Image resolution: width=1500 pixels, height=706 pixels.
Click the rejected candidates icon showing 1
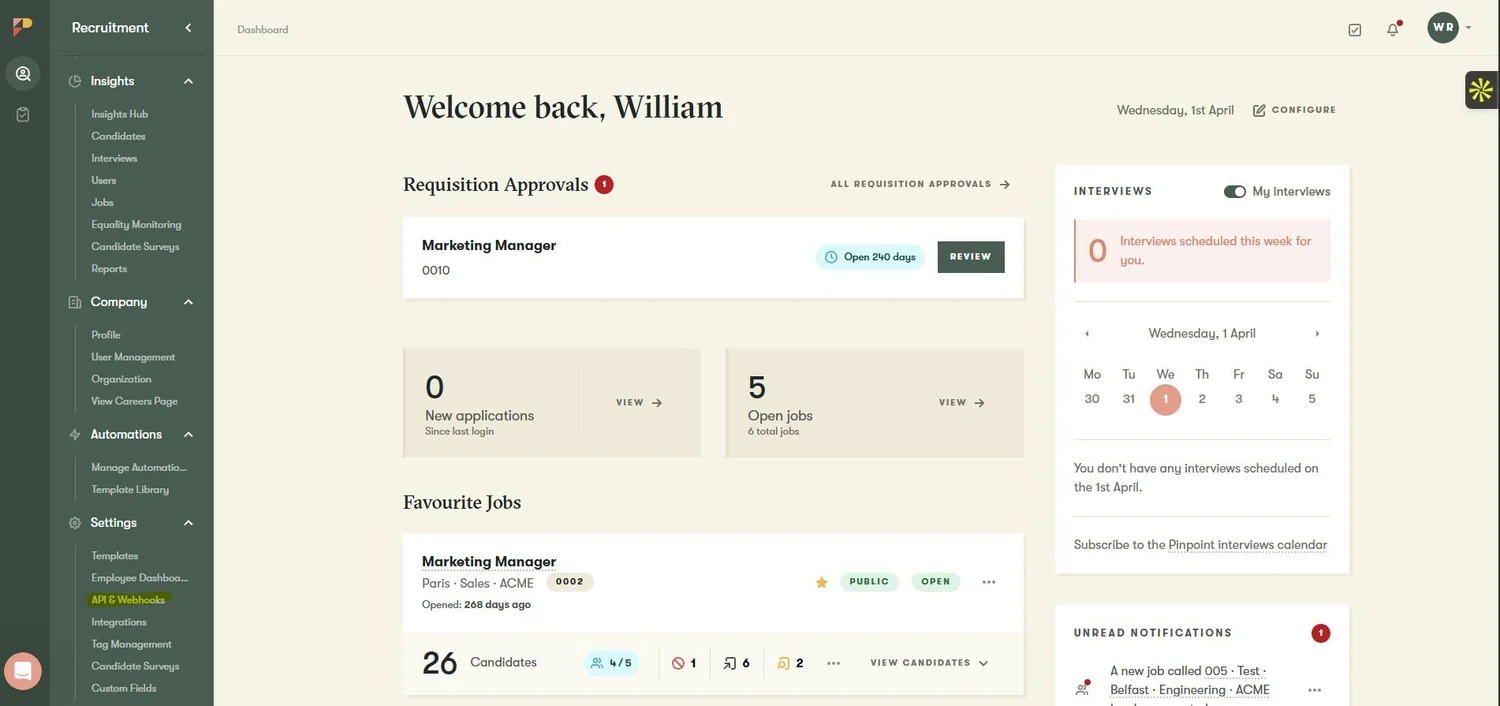tap(678, 663)
